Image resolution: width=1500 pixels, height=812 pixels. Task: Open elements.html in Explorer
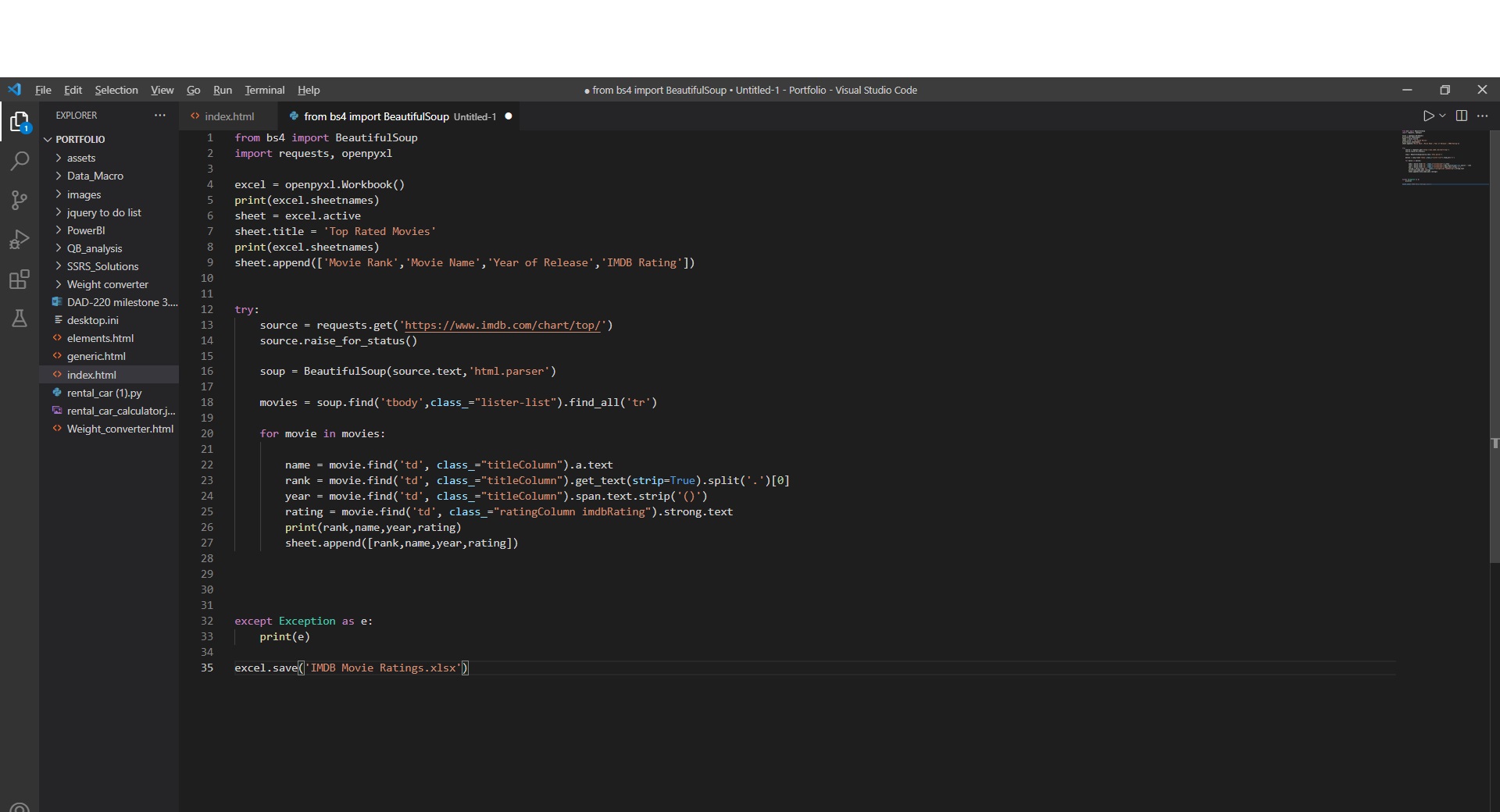pos(109,338)
